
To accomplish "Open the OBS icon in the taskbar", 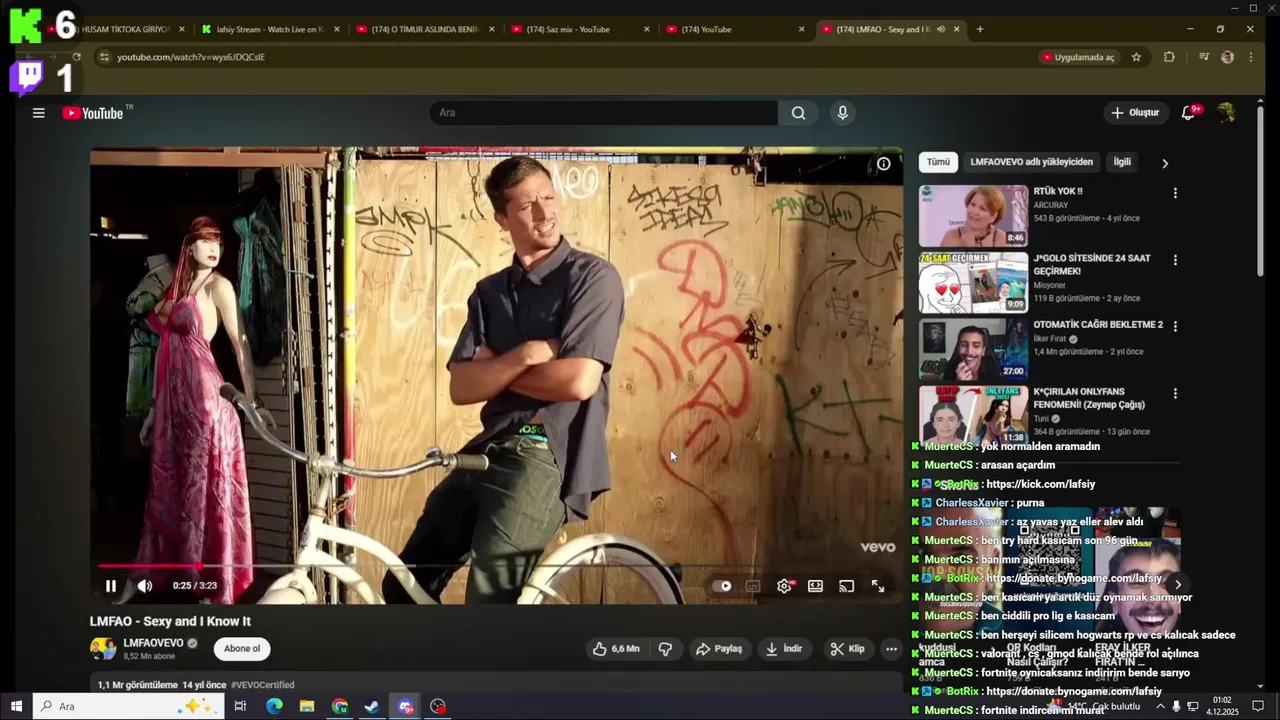I will (x=438, y=706).
